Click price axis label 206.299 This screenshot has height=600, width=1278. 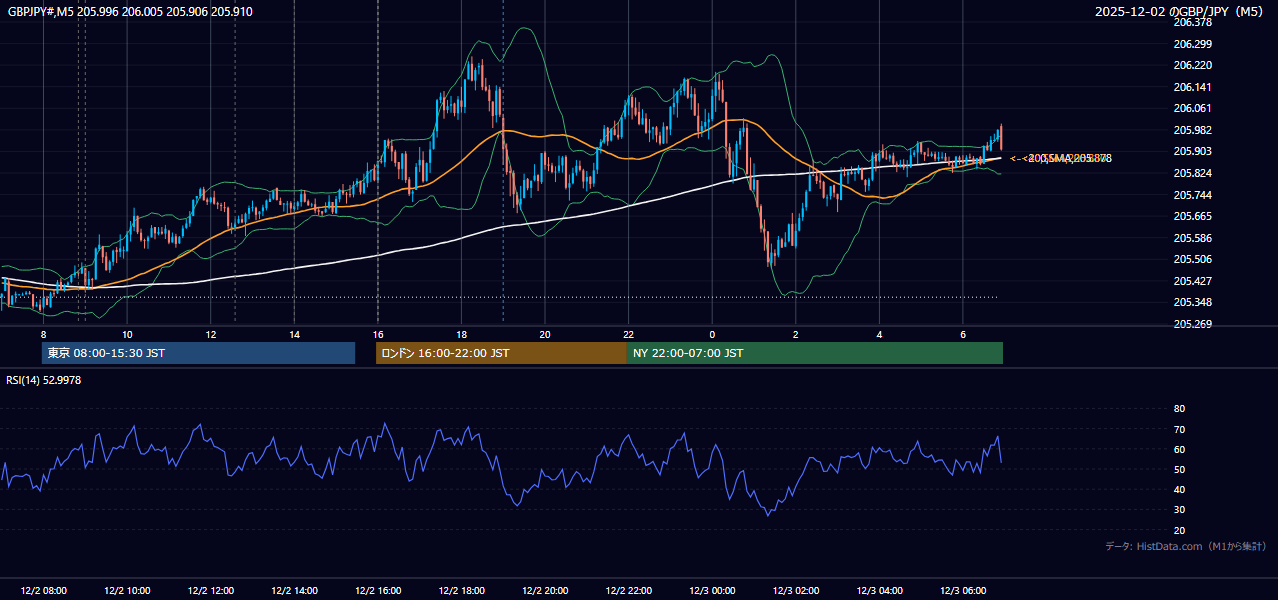pos(1192,44)
